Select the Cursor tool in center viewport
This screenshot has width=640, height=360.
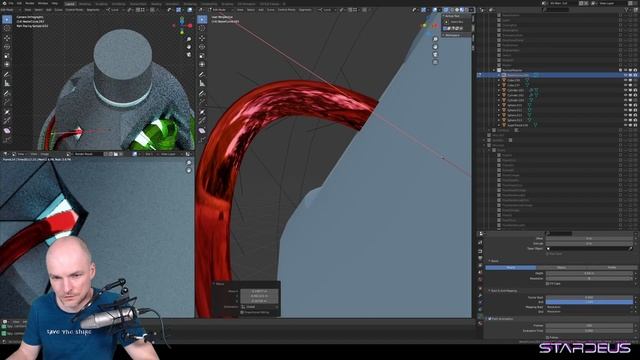pos(202,29)
